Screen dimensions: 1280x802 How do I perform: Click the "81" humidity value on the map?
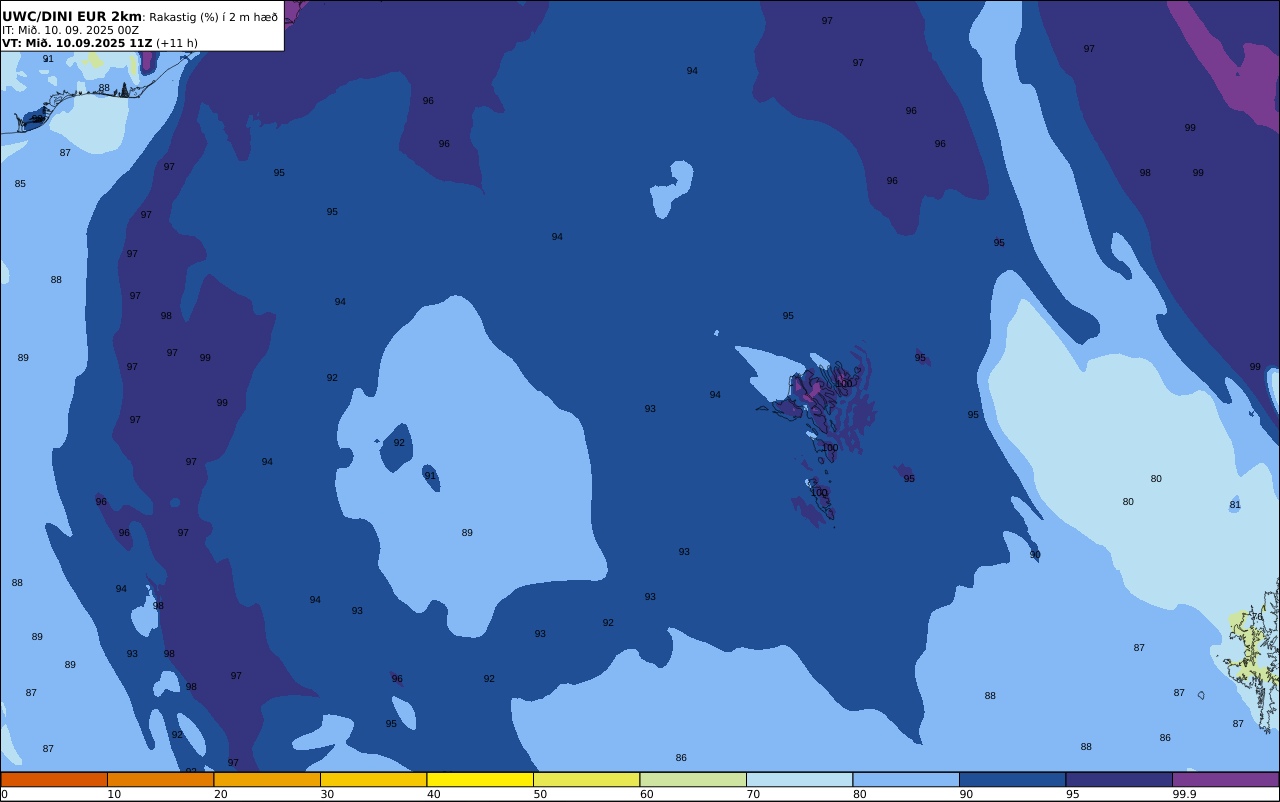coord(1235,505)
